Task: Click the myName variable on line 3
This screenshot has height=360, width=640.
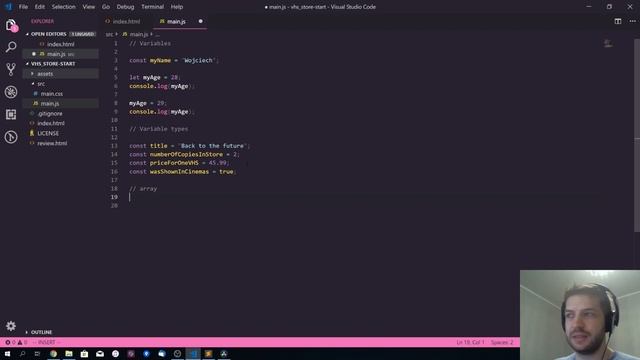Action: 160,60
